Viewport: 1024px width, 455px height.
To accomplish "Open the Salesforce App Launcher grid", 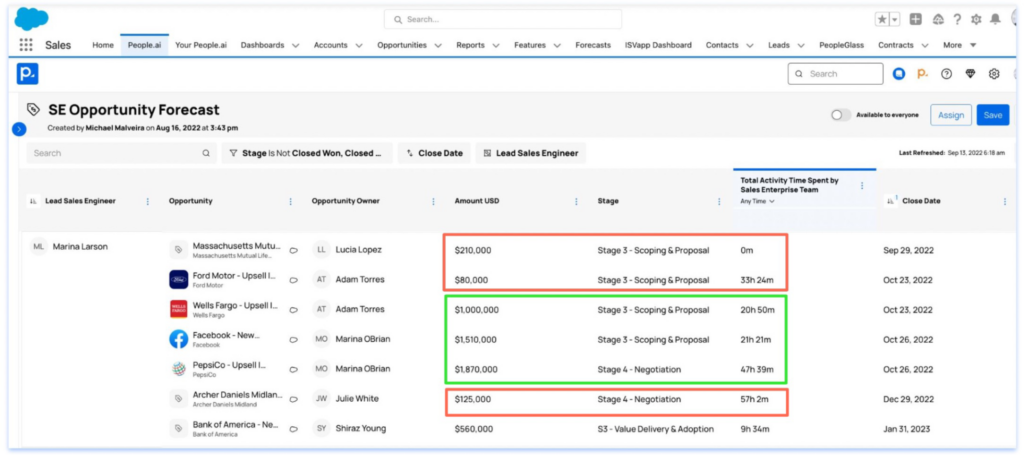I will tap(26, 45).
